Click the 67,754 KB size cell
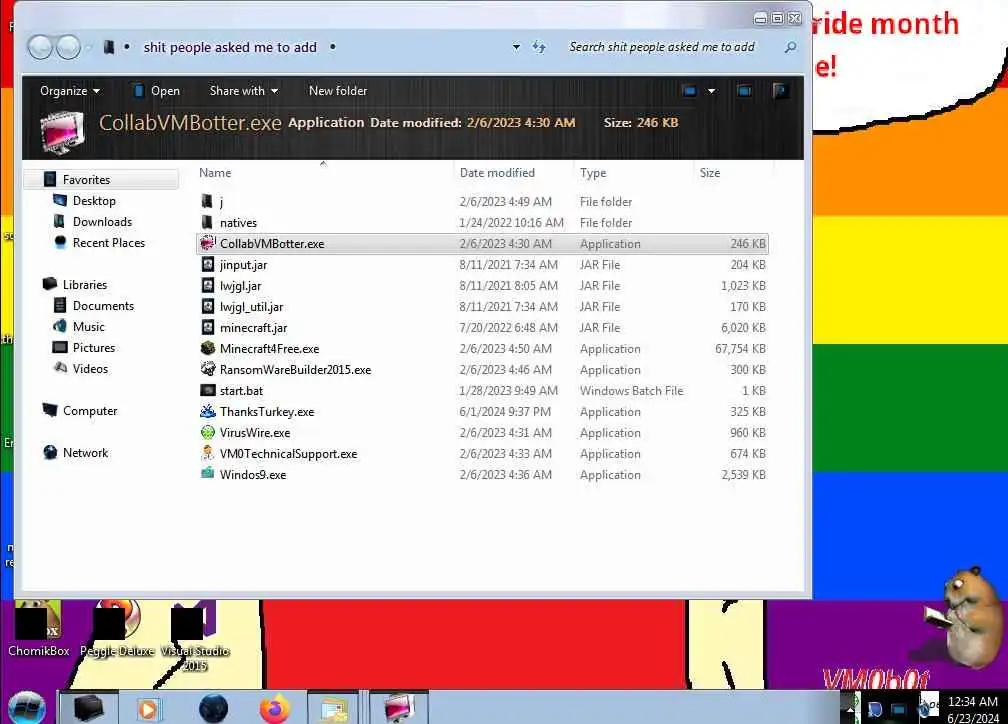The height and width of the screenshot is (724, 1008). 740,348
